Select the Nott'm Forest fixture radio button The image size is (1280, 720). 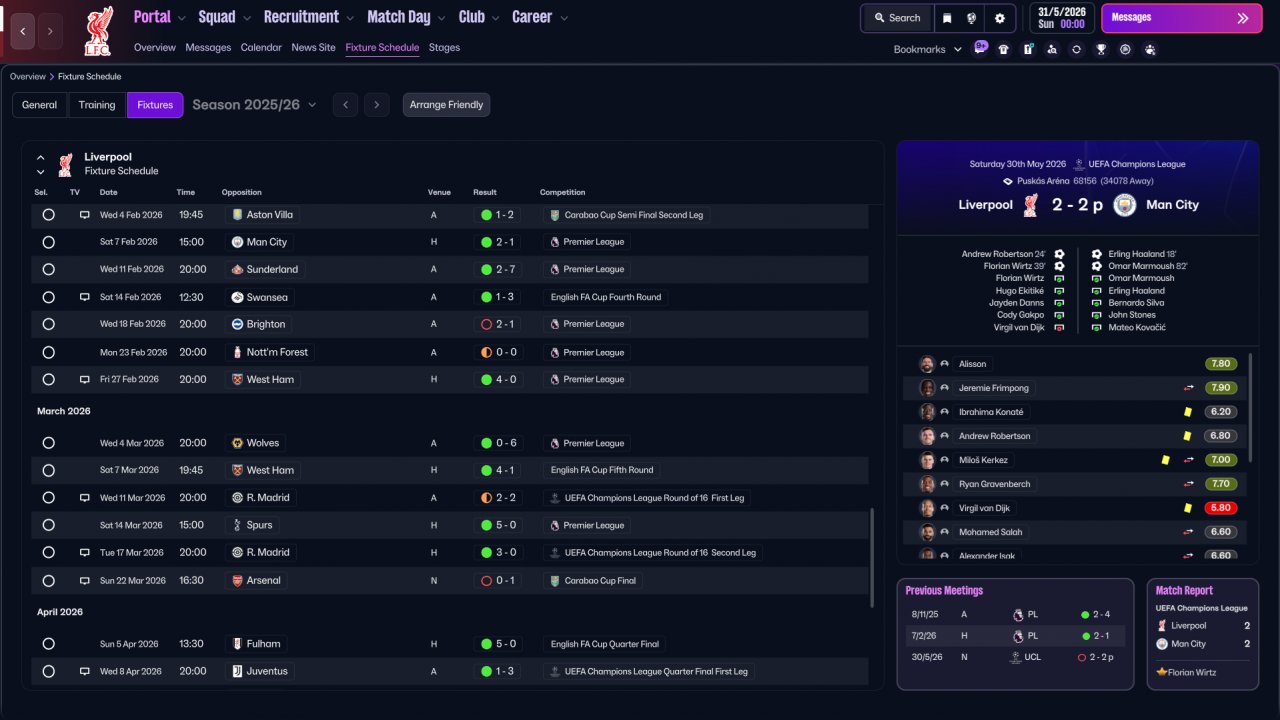coord(48,352)
